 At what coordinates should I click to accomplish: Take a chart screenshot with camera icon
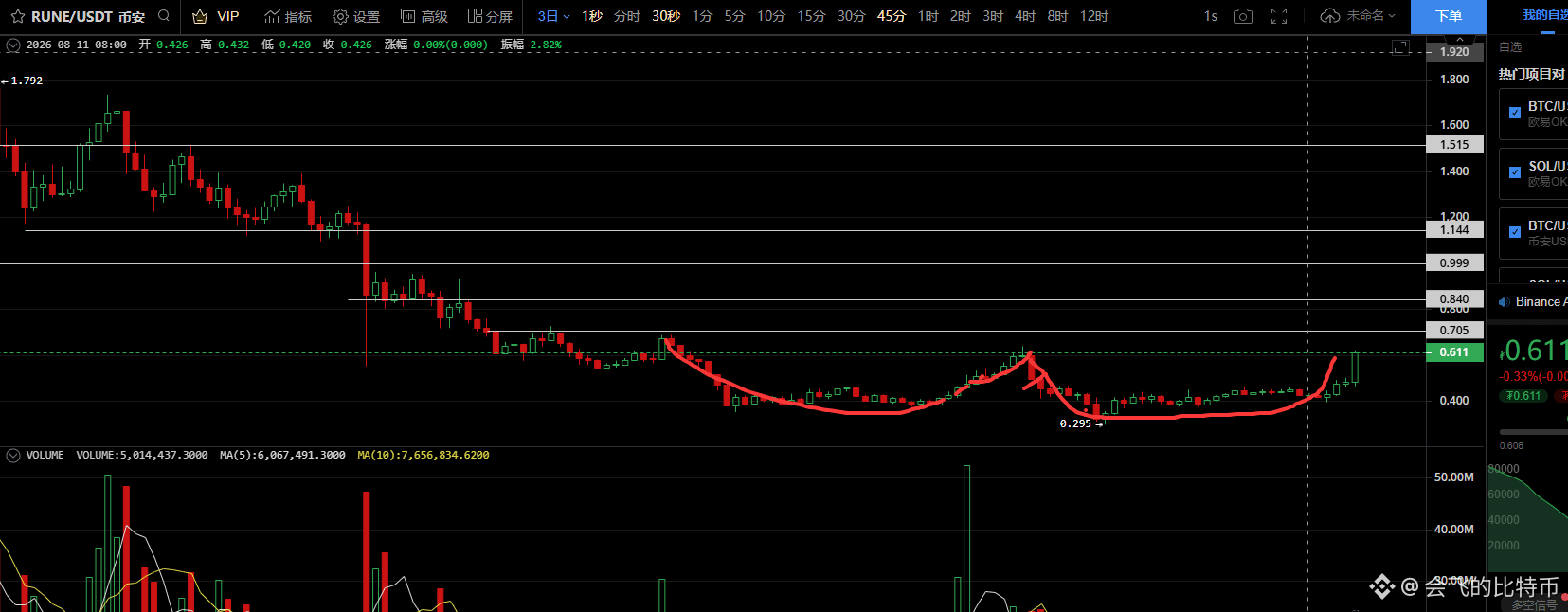pos(1243,16)
